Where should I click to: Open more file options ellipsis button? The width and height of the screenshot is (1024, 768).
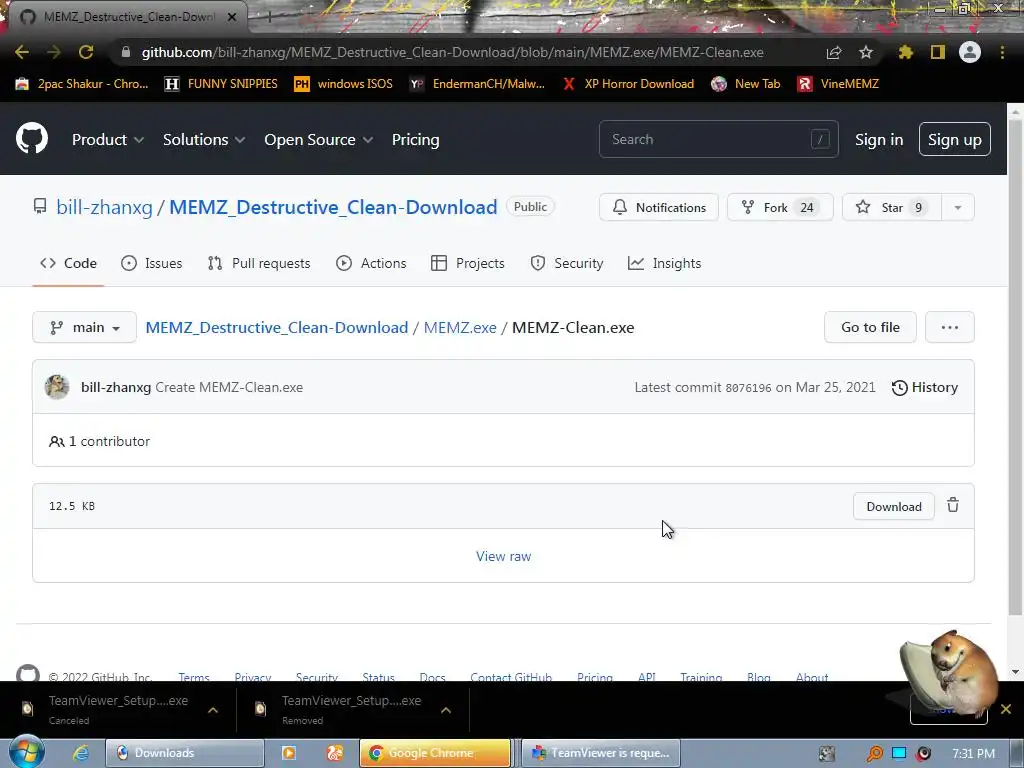(x=950, y=327)
